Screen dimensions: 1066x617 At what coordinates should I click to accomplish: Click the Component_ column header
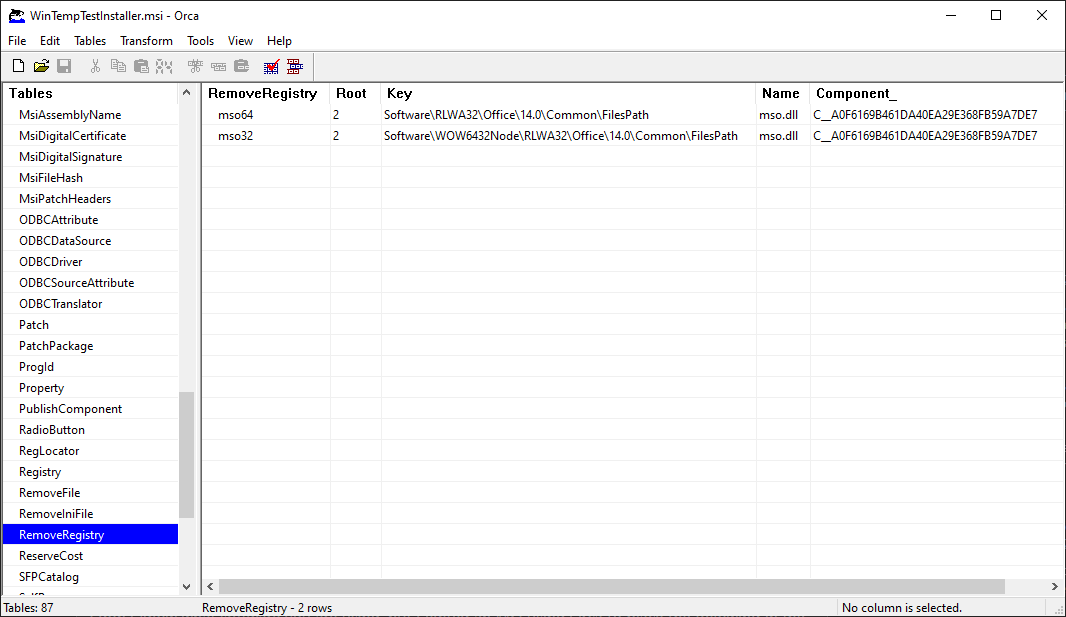click(937, 93)
